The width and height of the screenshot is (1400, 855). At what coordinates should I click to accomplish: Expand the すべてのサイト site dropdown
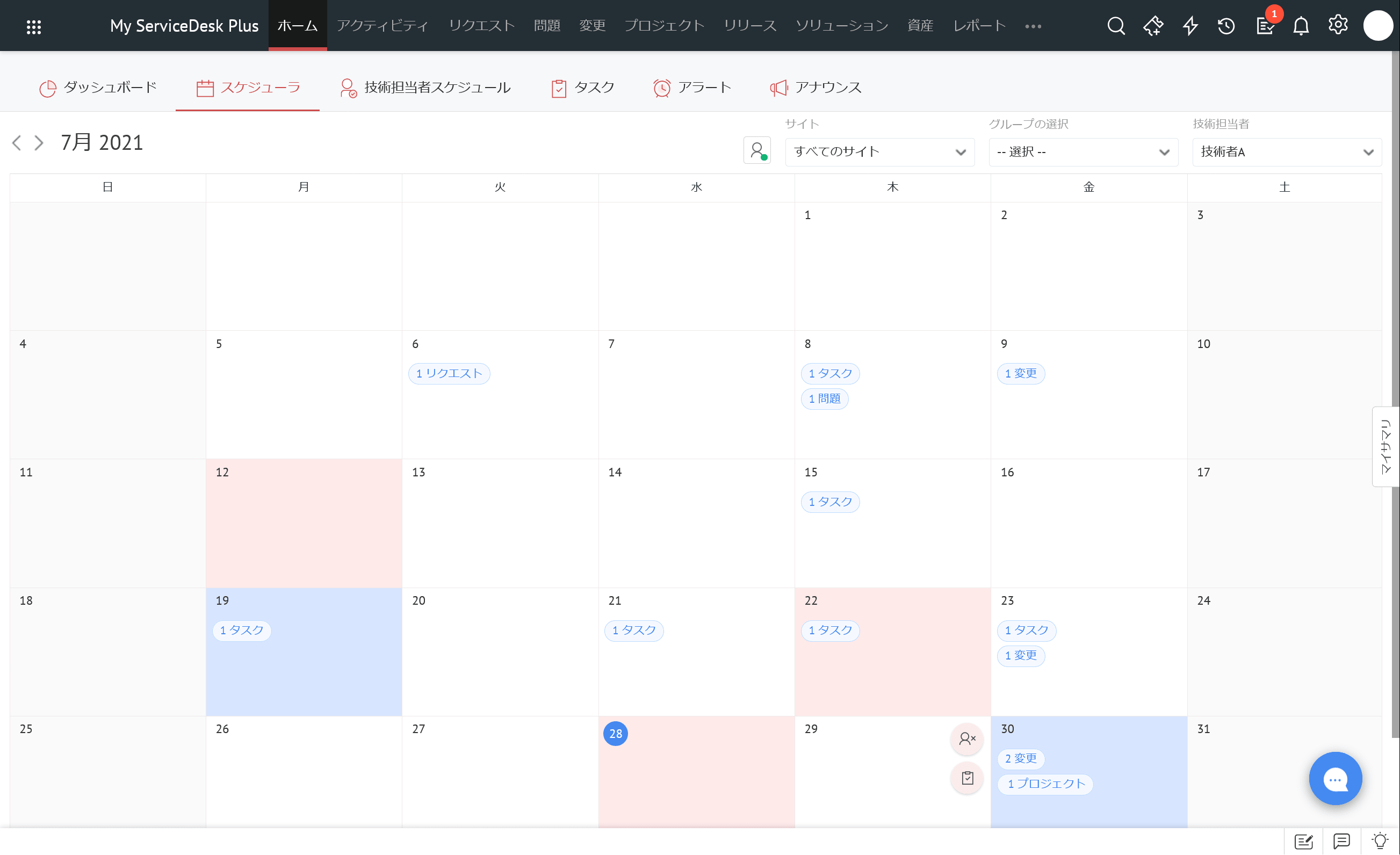879,151
